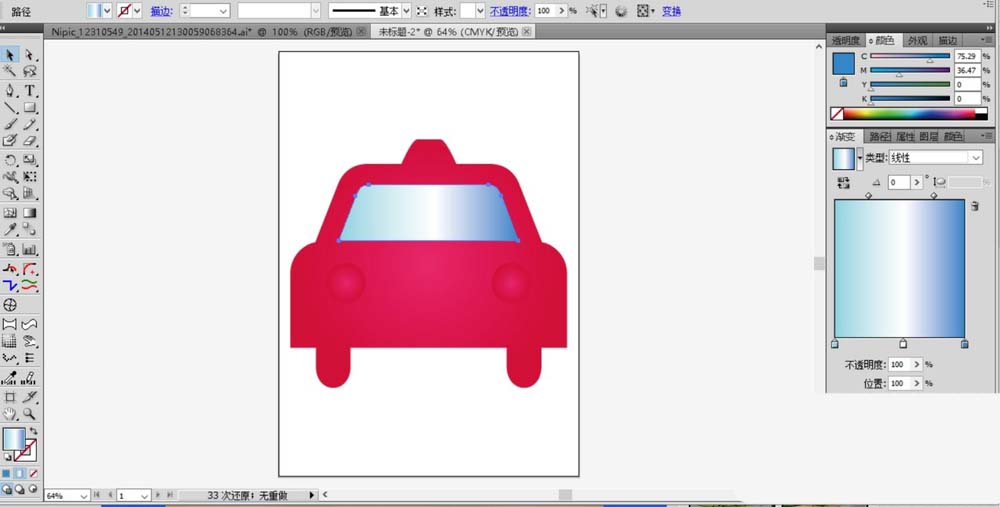
Task: Open control bar fill color dropdown
Action: 107,11
